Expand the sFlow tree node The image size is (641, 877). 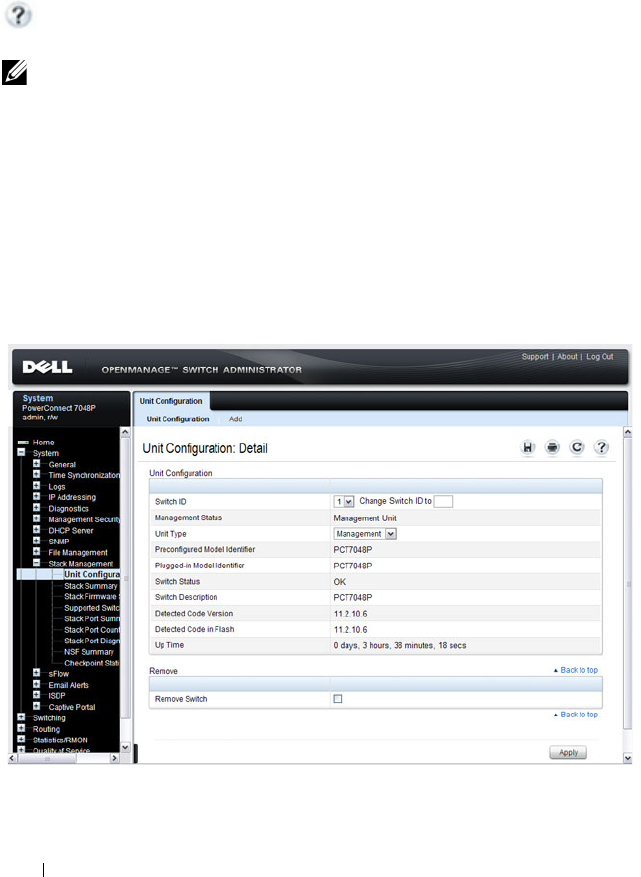point(36,673)
